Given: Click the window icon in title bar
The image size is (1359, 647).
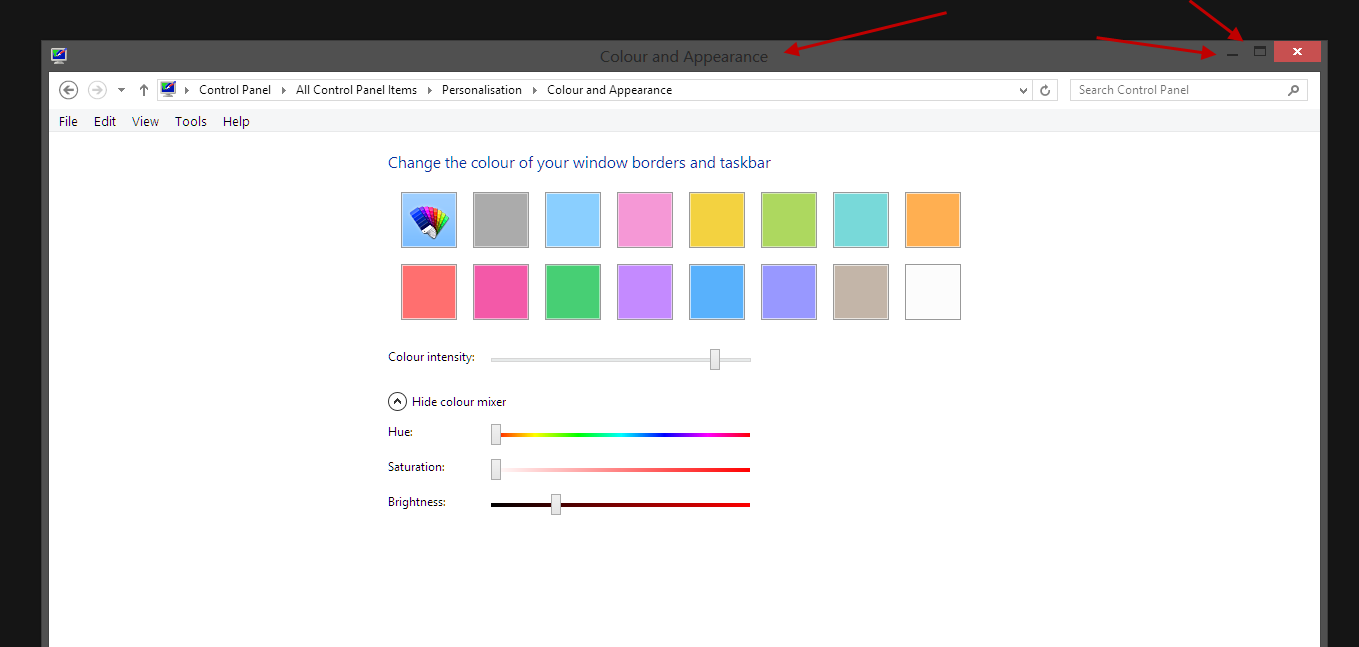Looking at the screenshot, I should click(x=59, y=56).
